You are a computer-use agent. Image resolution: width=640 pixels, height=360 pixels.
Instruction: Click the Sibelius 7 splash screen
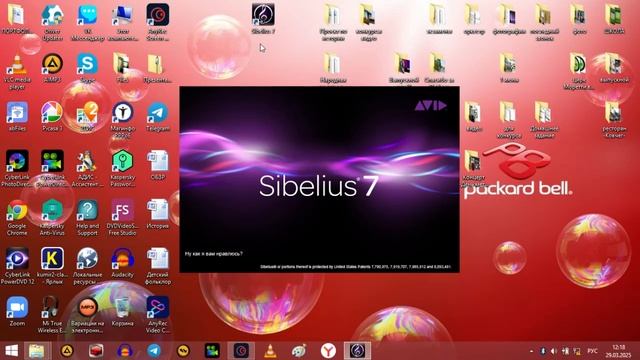point(320,179)
